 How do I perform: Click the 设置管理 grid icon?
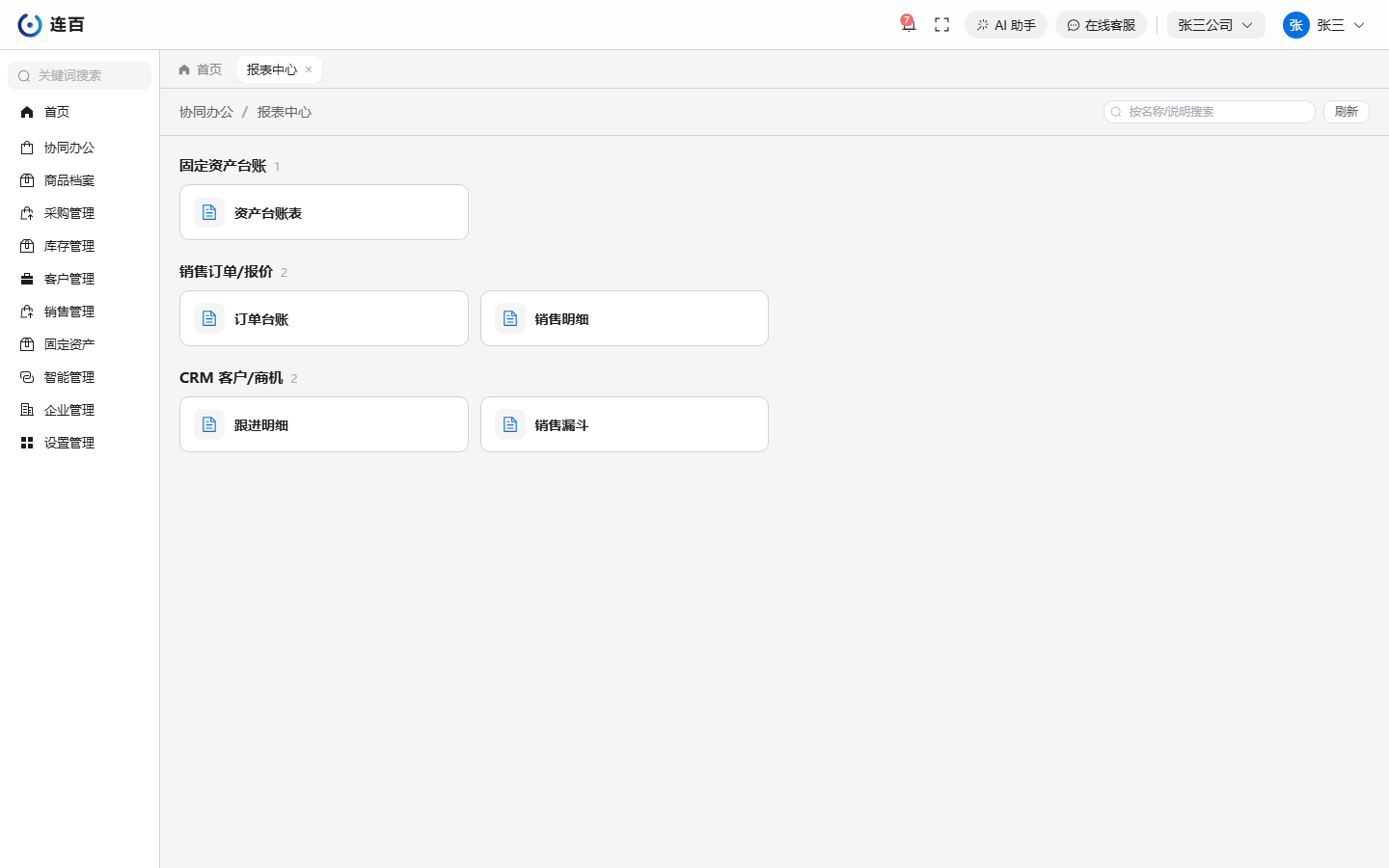27,443
